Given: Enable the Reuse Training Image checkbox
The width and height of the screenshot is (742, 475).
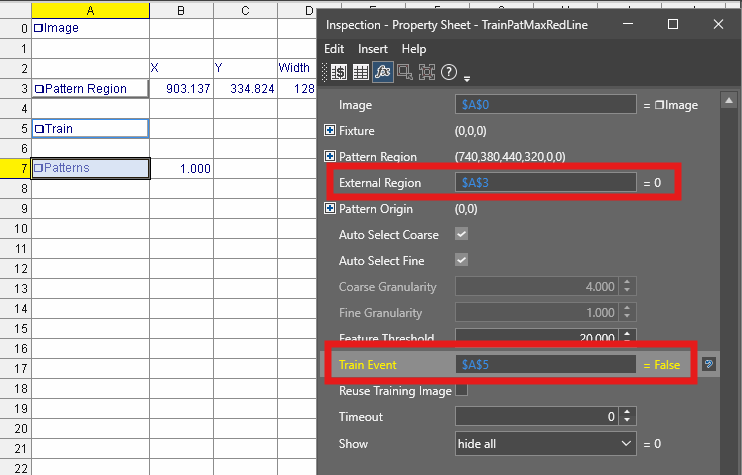Looking at the screenshot, I should pos(462,390).
